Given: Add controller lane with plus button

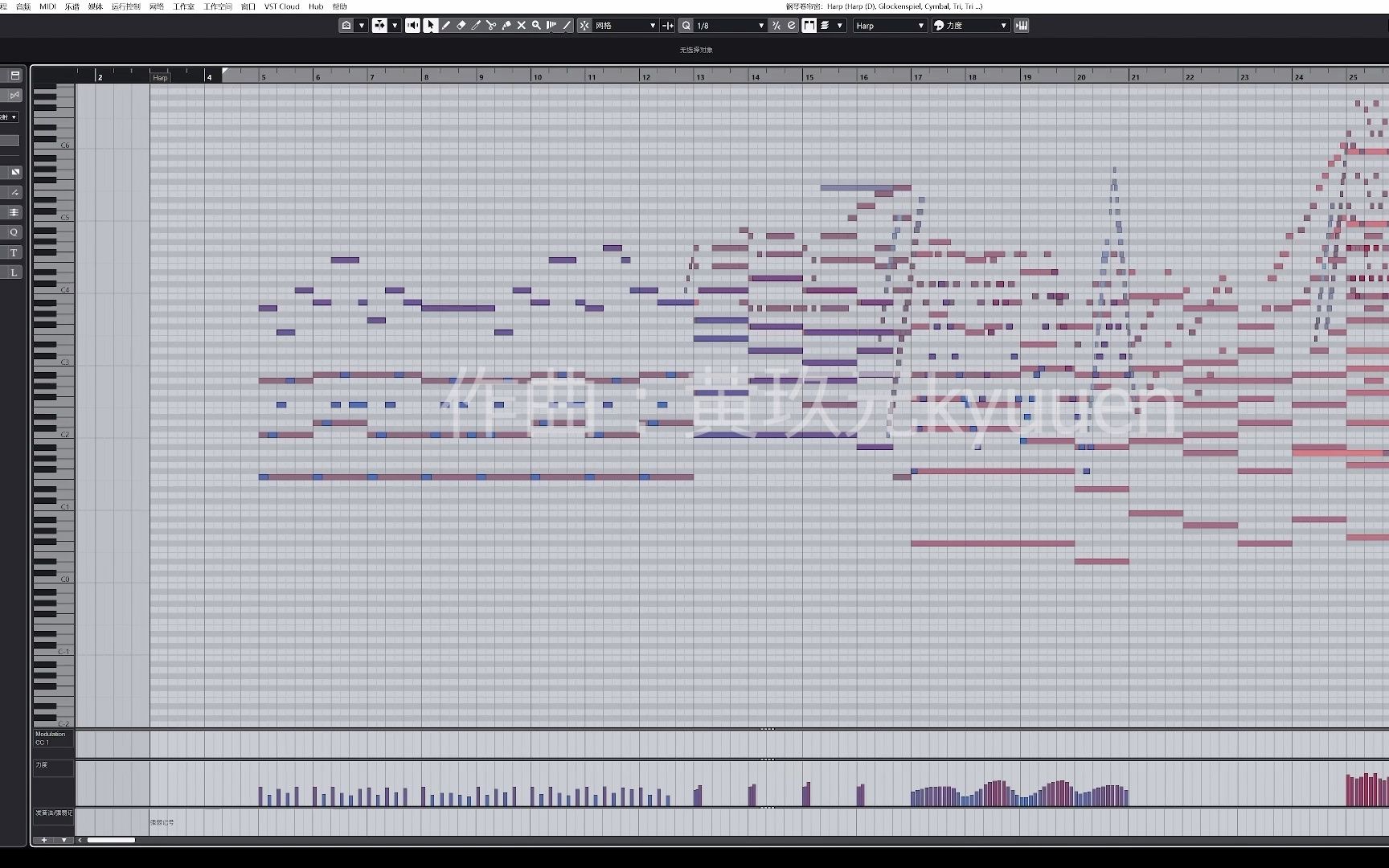Looking at the screenshot, I should (x=44, y=840).
